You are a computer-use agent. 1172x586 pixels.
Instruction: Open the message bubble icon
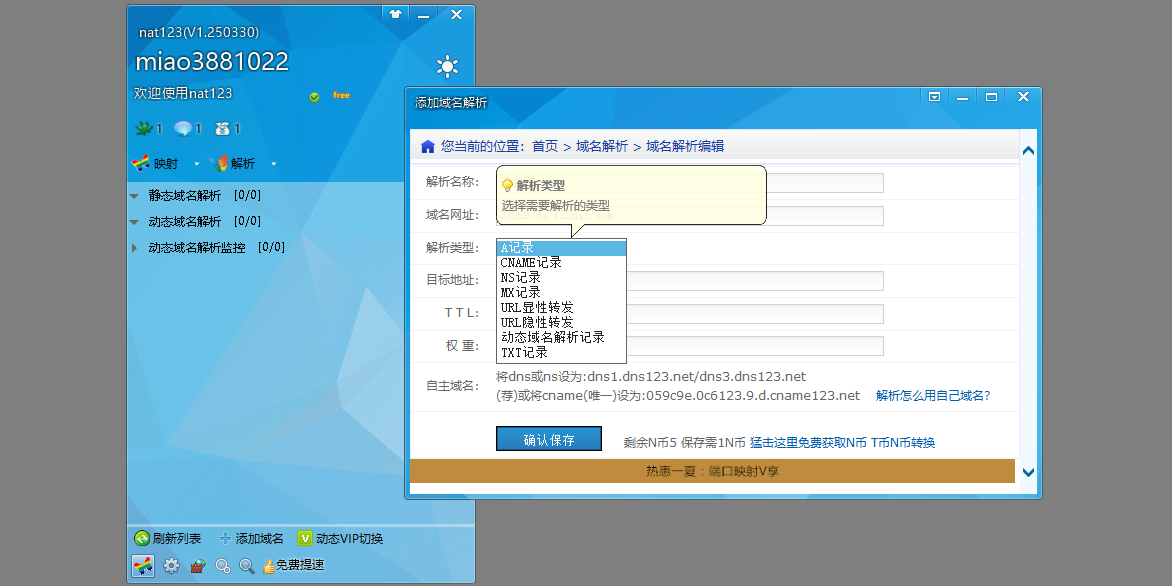pyautogui.click(x=183, y=129)
